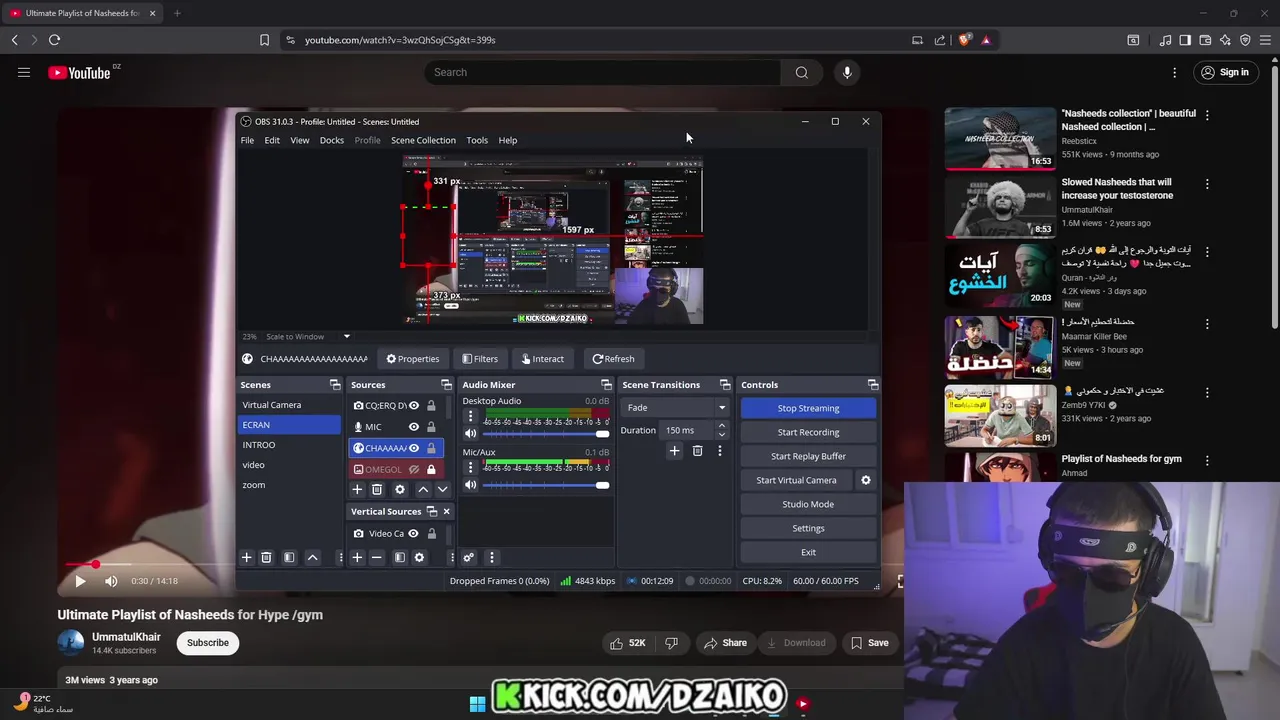
Task: Open advanced audio properties gears icon
Action: pyautogui.click(x=468, y=557)
